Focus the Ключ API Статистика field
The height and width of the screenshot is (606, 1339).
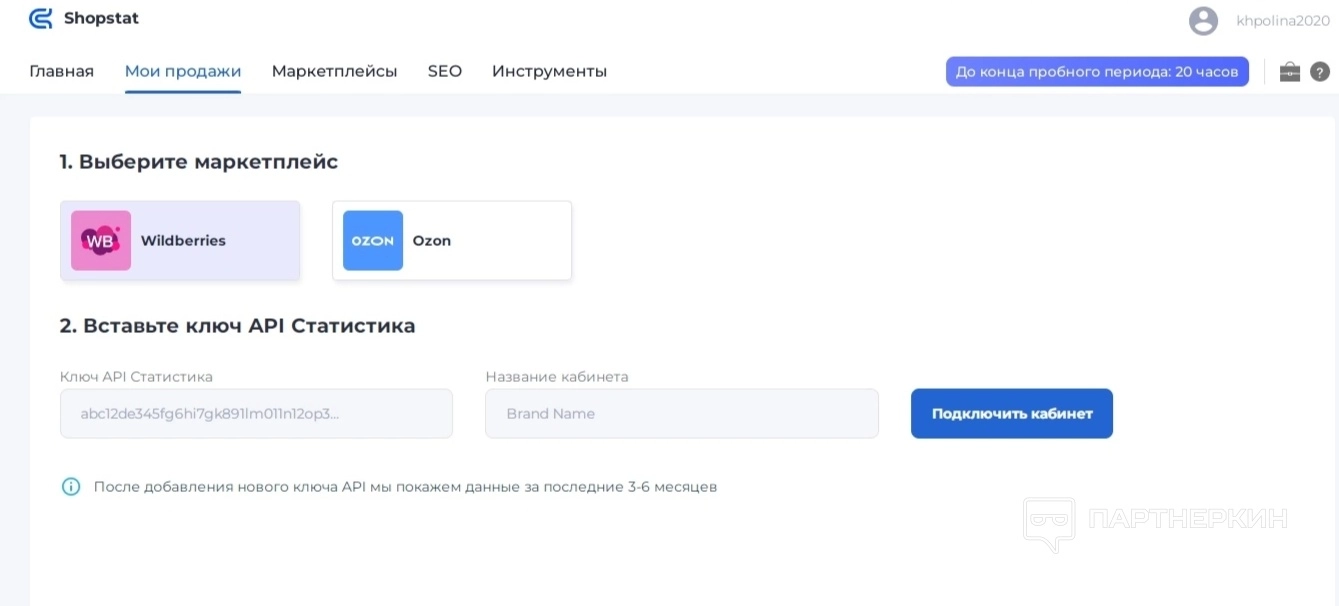coord(256,414)
